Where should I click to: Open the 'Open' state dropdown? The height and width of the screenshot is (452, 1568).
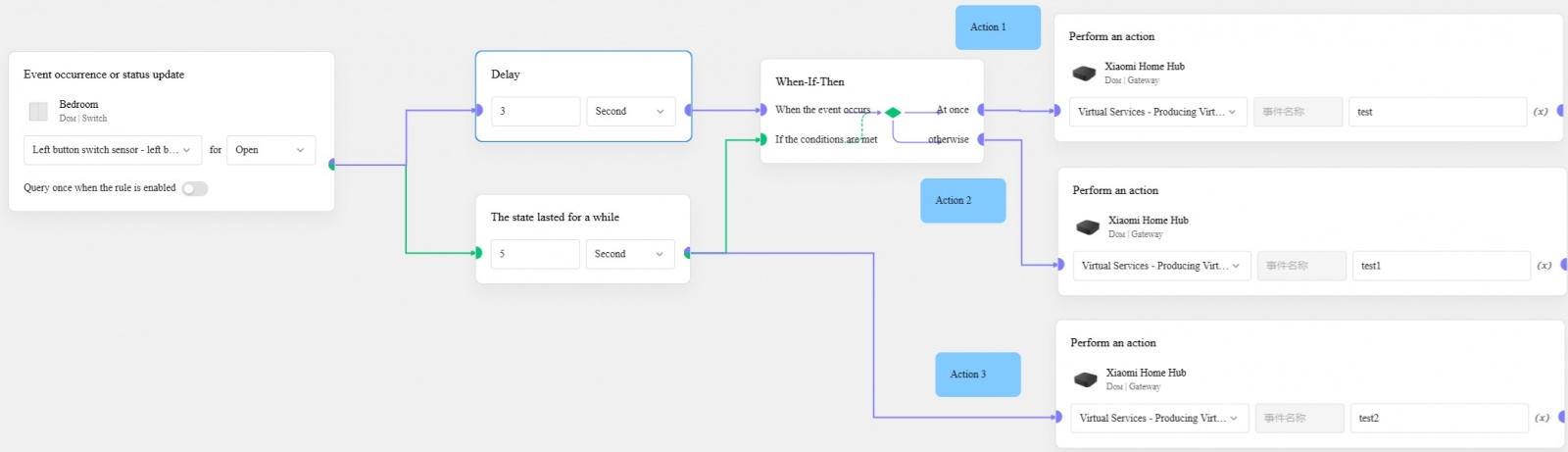click(x=270, y=150)
